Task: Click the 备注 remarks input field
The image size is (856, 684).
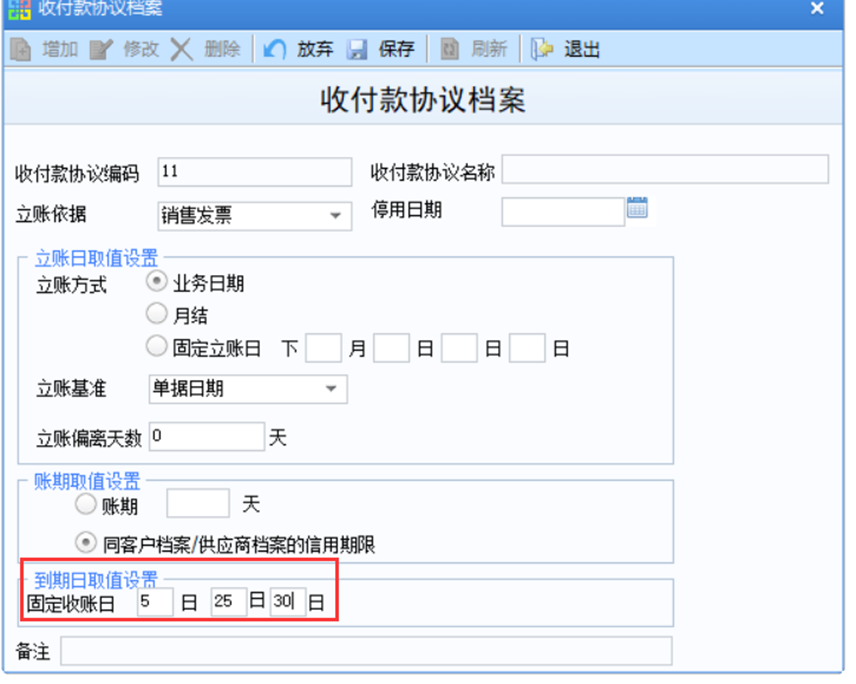Action: [366, 651]
